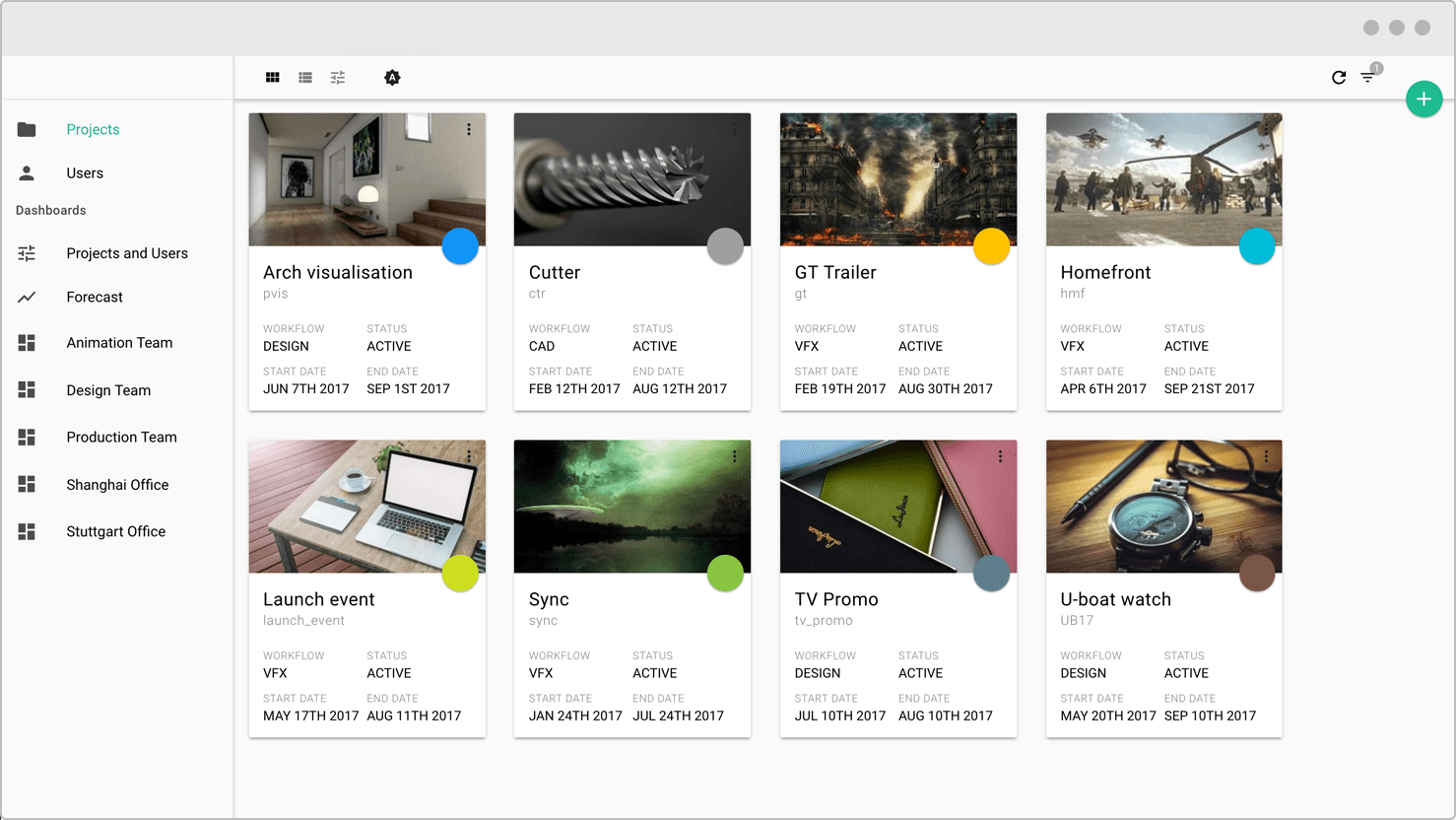Image resolution: width=1456 pixels, height=820 pixels.
Task: Click the Homefront project title
Action: click(1105, 272)
